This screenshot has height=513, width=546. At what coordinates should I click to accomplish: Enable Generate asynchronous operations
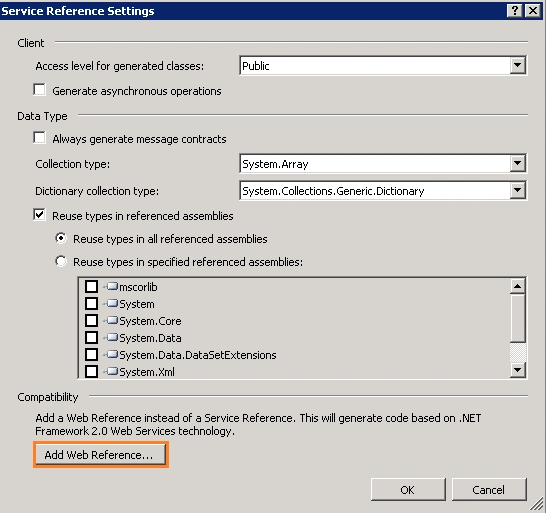pyautogui.click(x=39, y=90)
